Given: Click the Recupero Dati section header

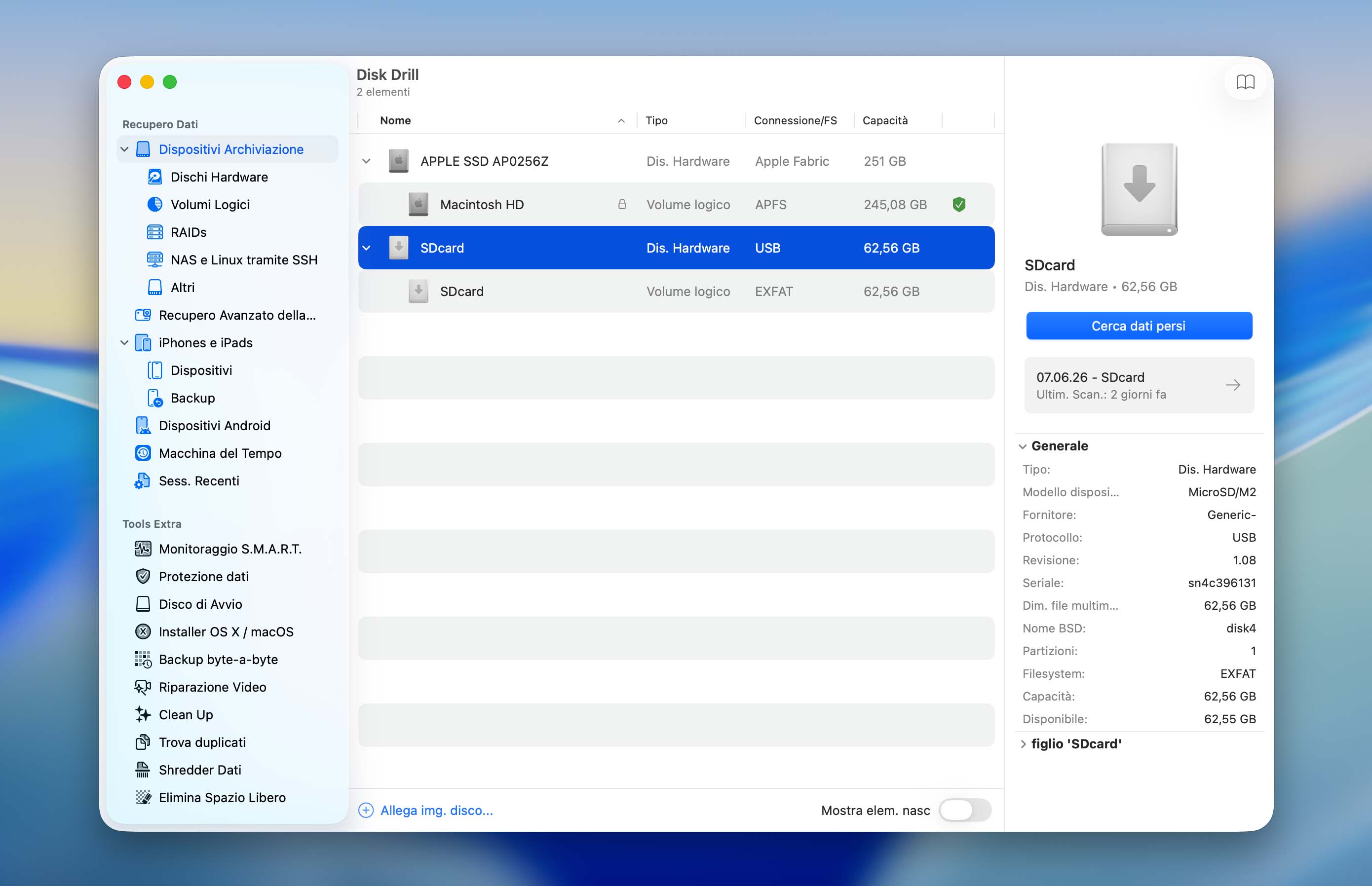Looking at the screenshot, I should [160, 124].
